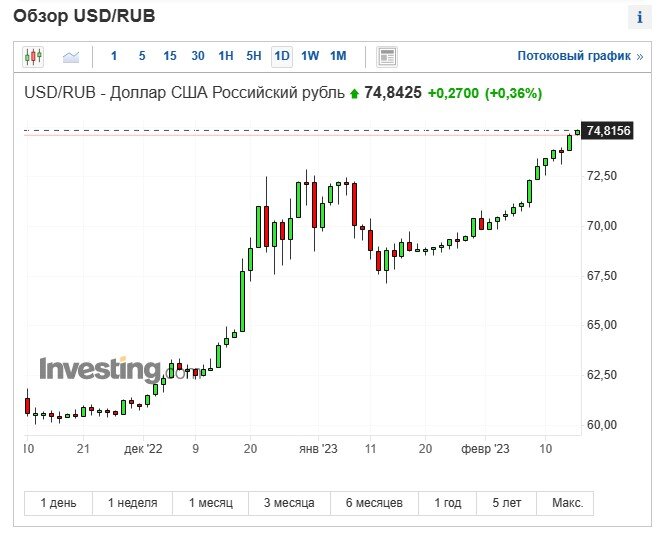Click the февр '23 date axis label
The image size is (670, 537).
[x=485, y=449]
